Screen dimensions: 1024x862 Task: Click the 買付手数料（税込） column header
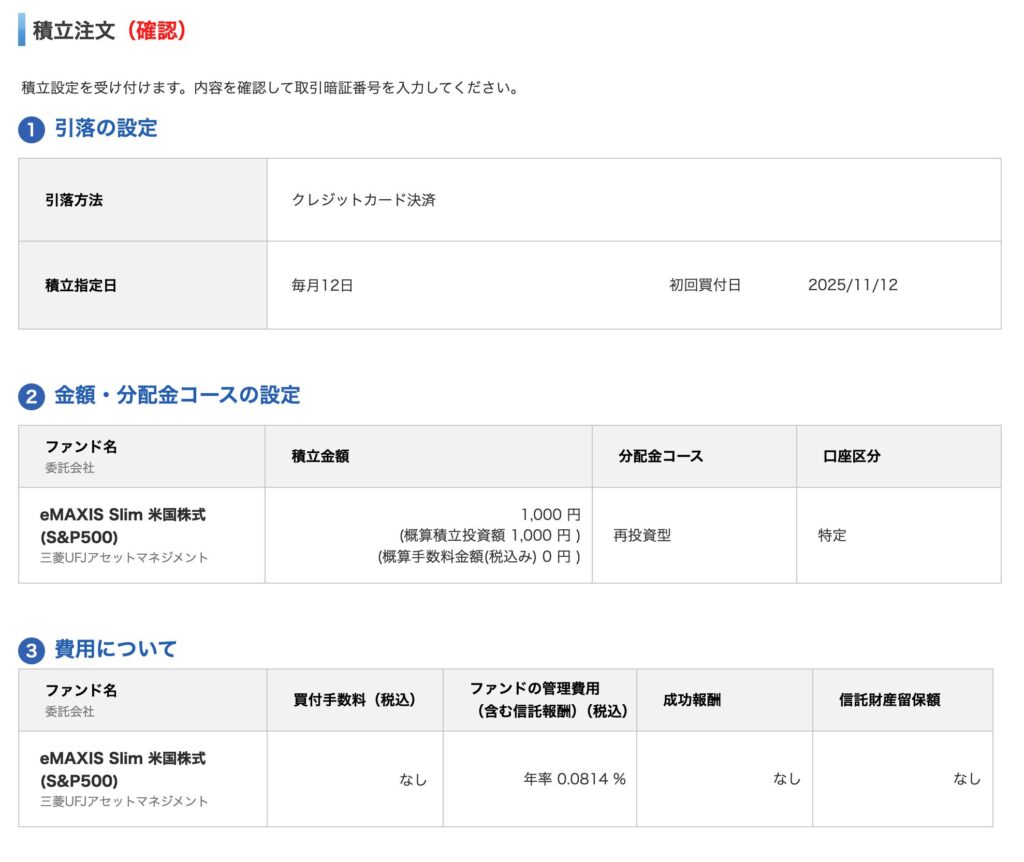[355, 700]
